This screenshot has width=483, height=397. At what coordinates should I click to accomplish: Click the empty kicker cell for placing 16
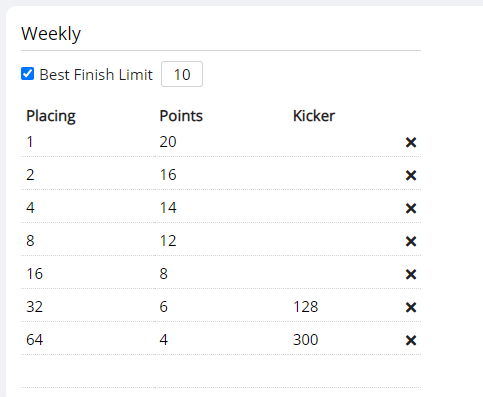coord(343,274)
